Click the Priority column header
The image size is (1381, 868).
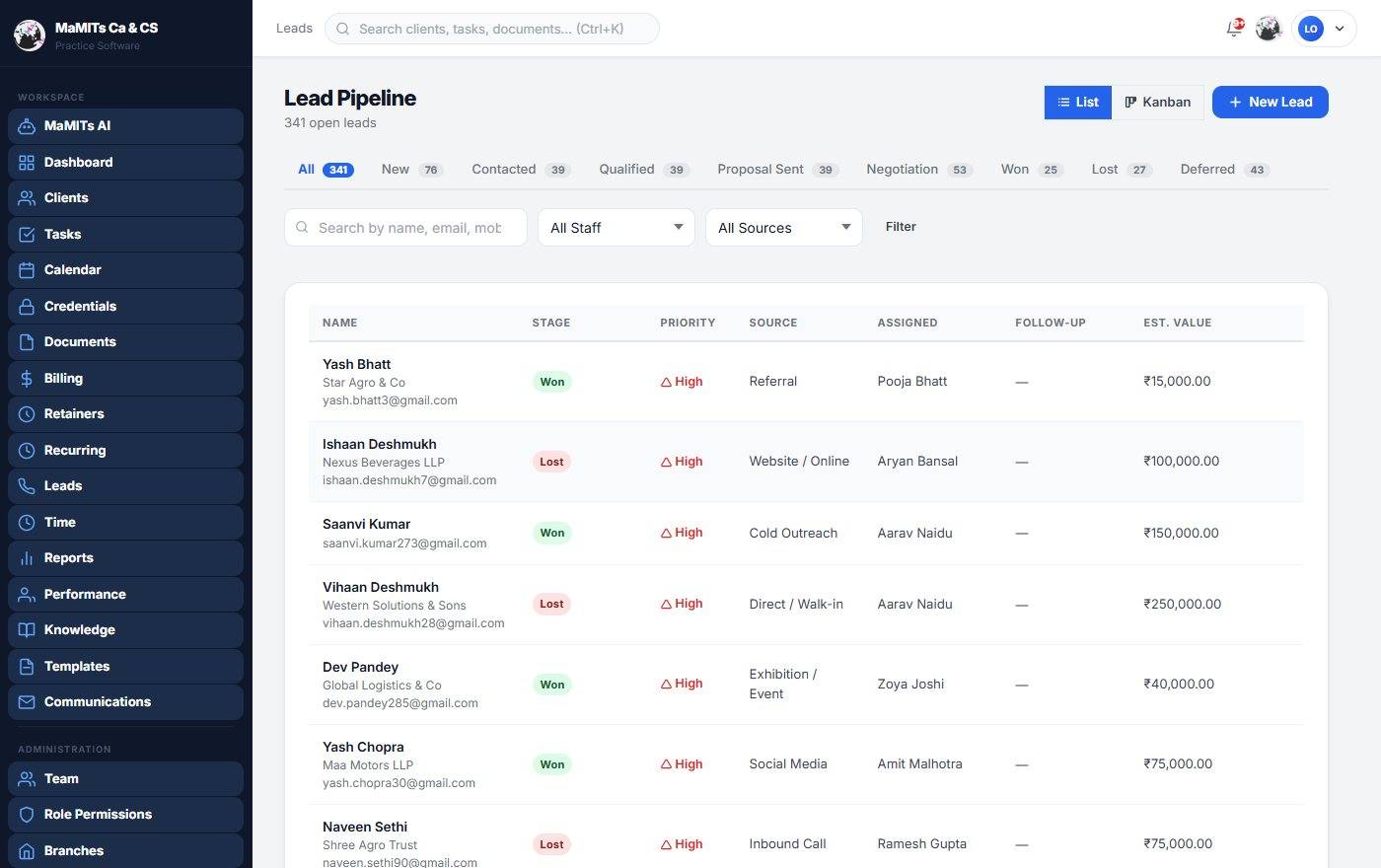click(x=688, y=323)
